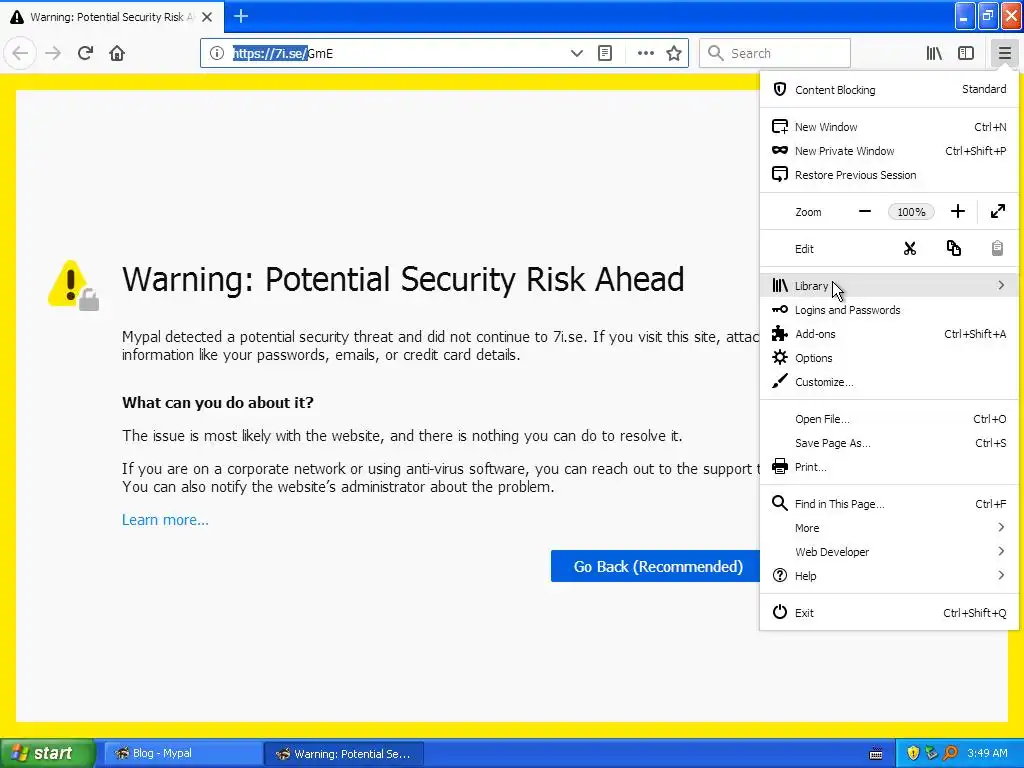1024x768 pixels.
Task: Click the forward navigation arrow
Action: click(x=53, y=53)
